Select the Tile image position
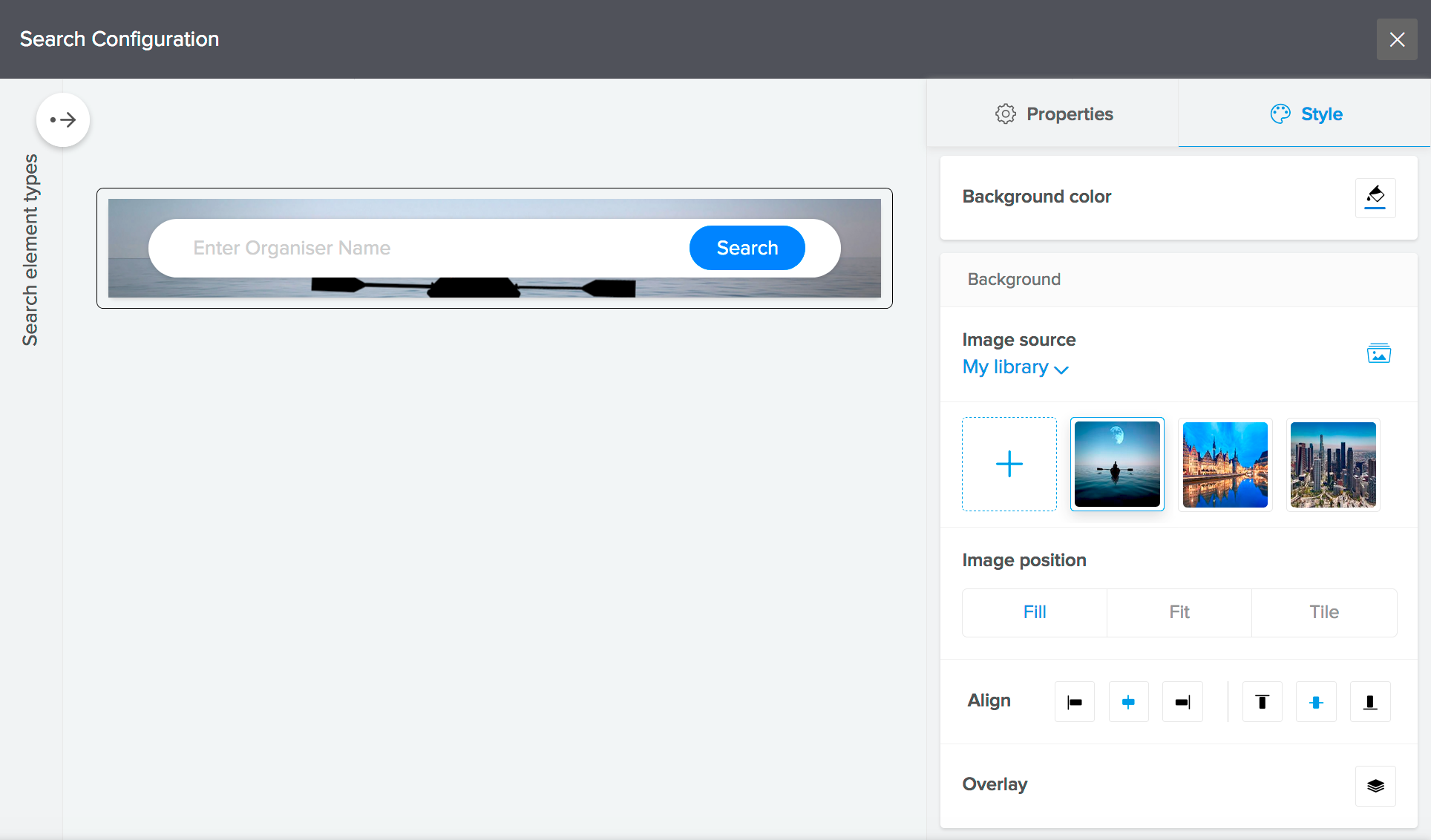Viewport: 1431px width, 840px height. (1323, 612)
